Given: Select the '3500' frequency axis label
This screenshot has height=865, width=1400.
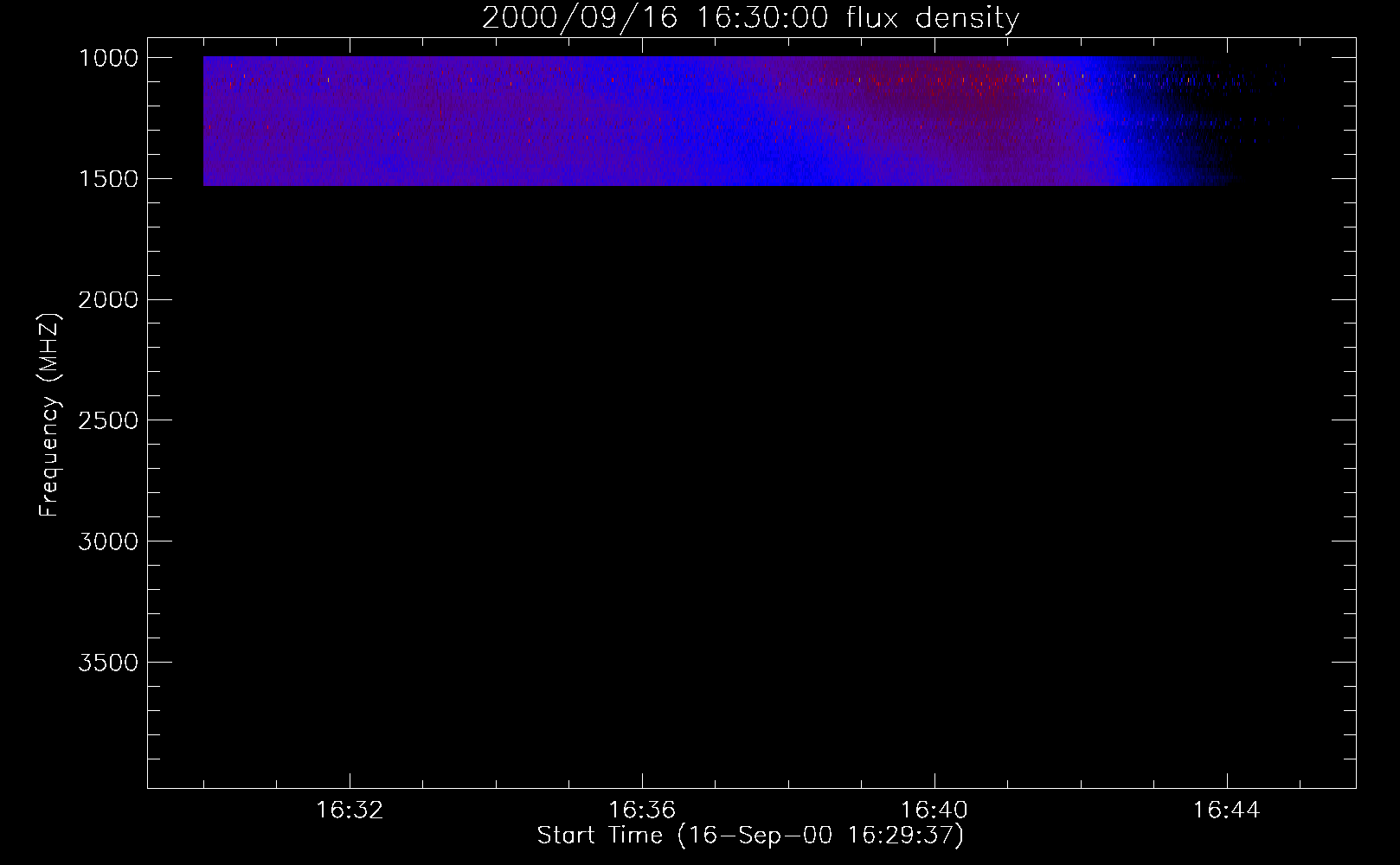Looking at the screenshot, I should coord(108,663).
